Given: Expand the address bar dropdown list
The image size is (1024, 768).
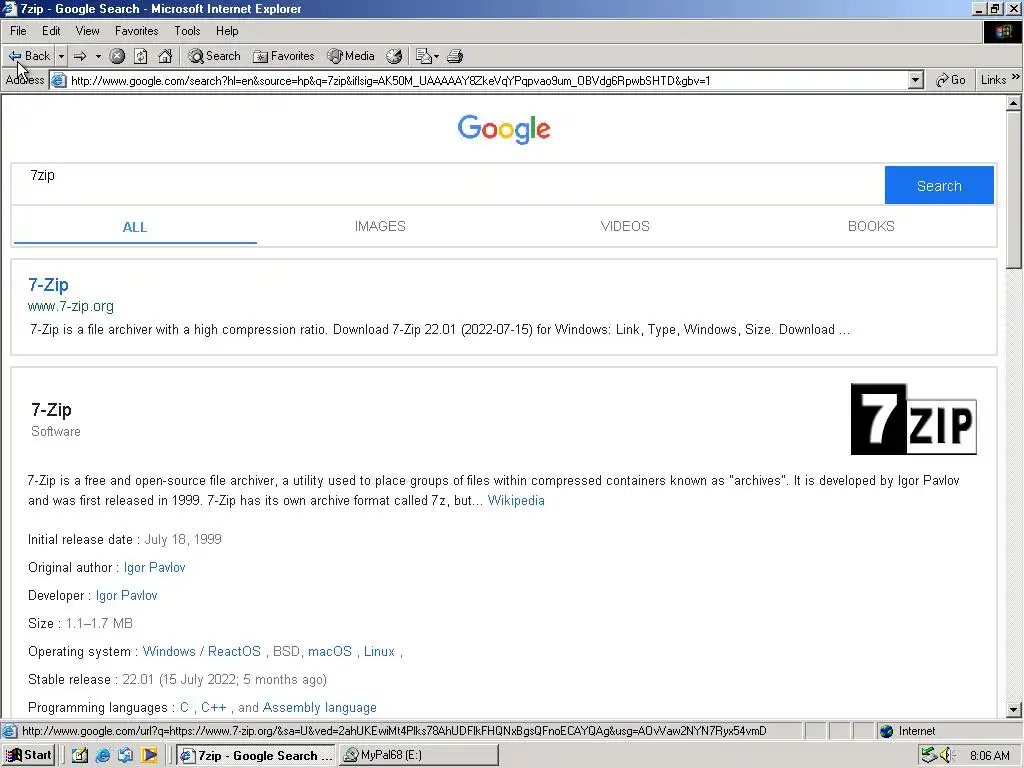Looking at the screenshot, I should point(916,80).
